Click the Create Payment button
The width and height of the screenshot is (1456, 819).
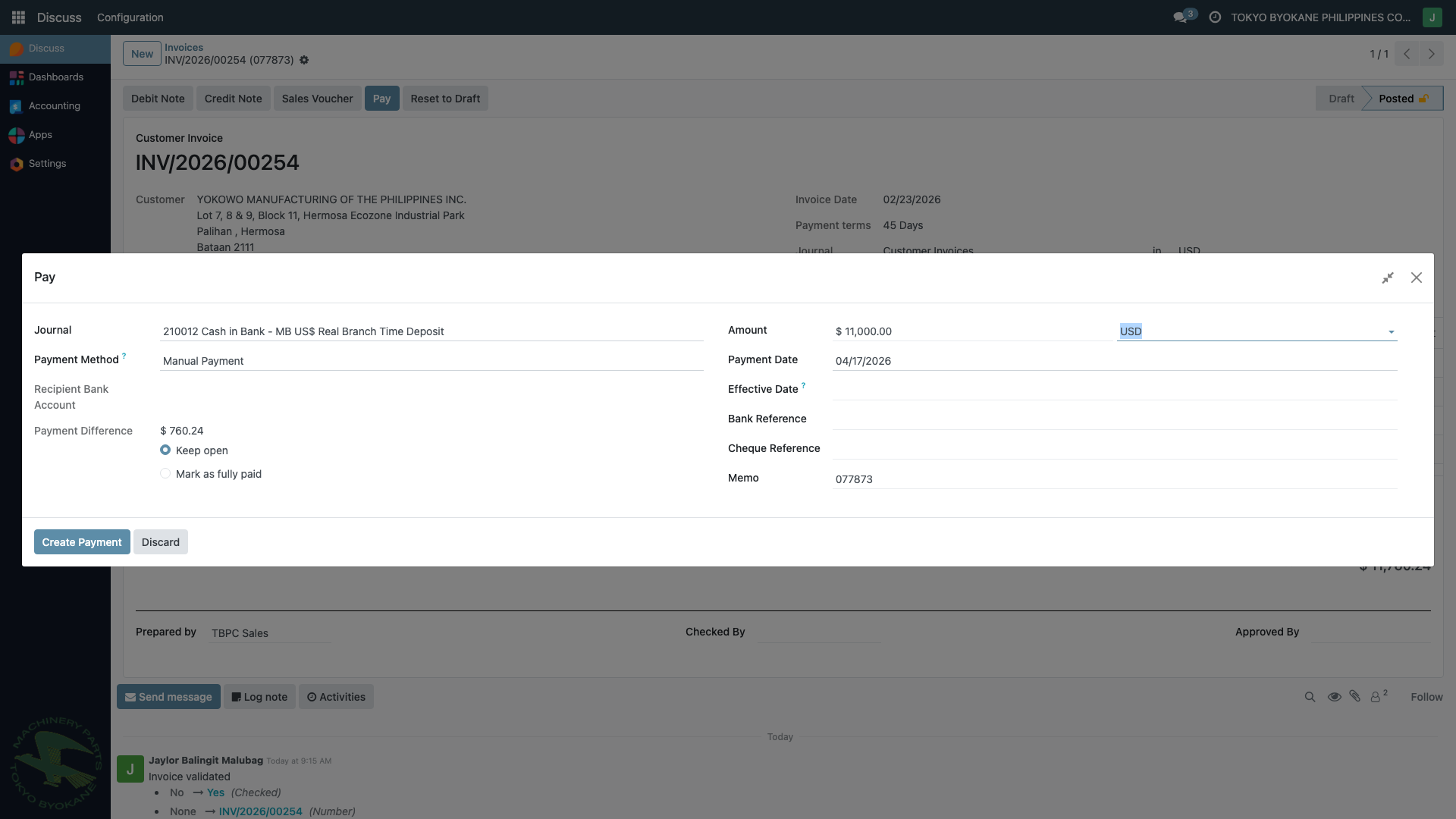81,541
